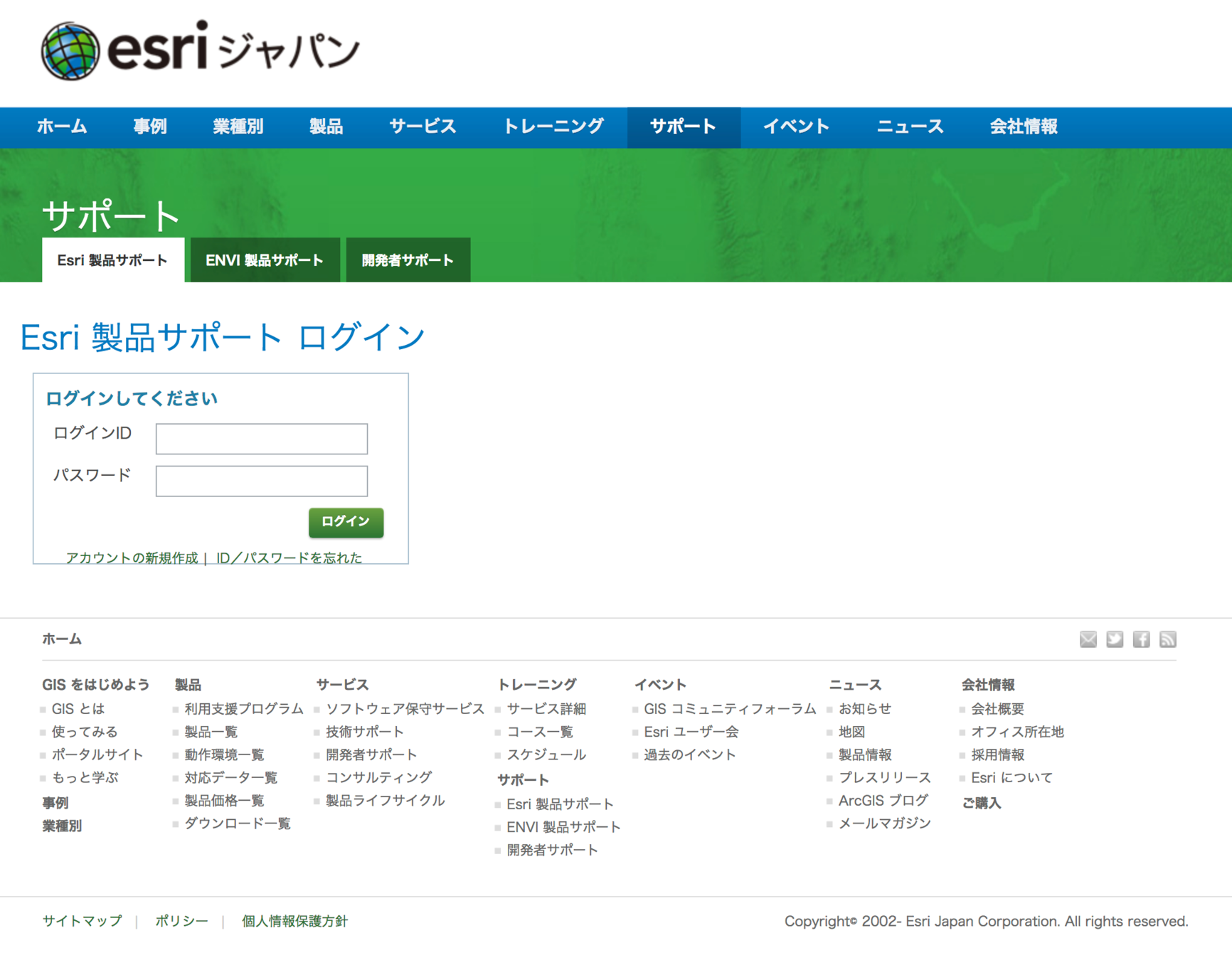
Task: Open 過去のイベント footer link
Action: [689, 754]
